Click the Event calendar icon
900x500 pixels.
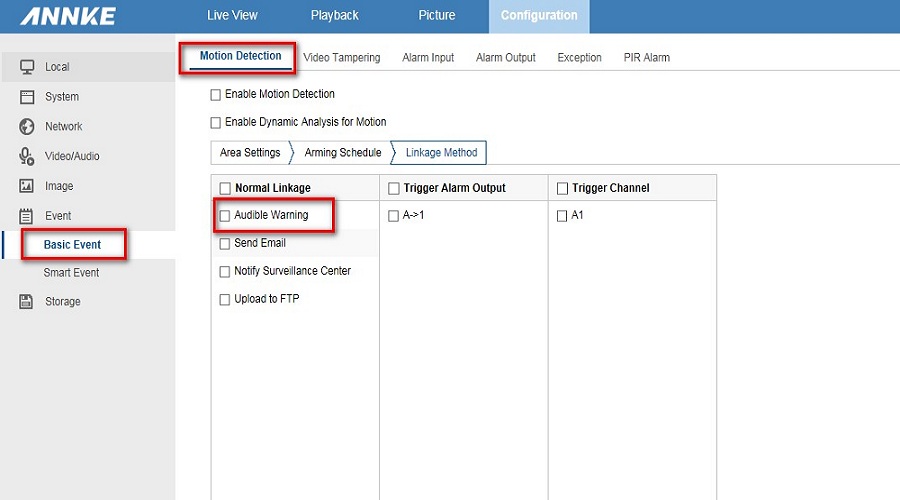pyautogui.click(x=26, y=216)
